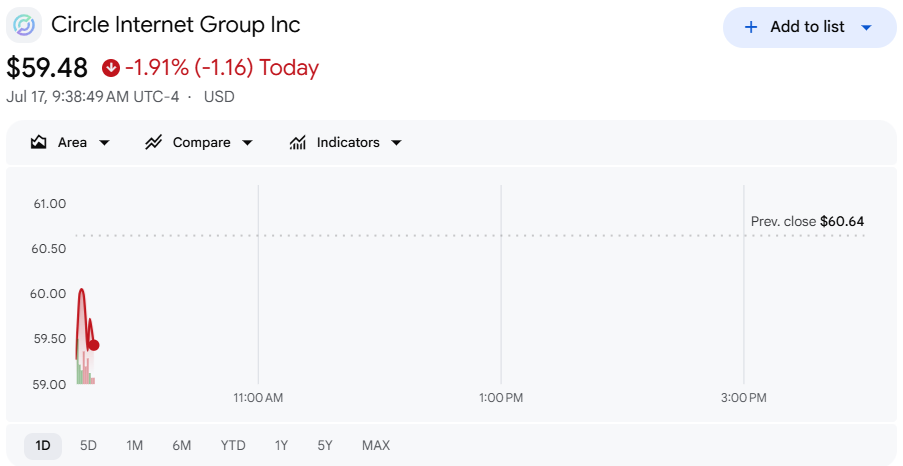Choose the 5Y time range
The image size is (903, 466).
click(325, 445)
